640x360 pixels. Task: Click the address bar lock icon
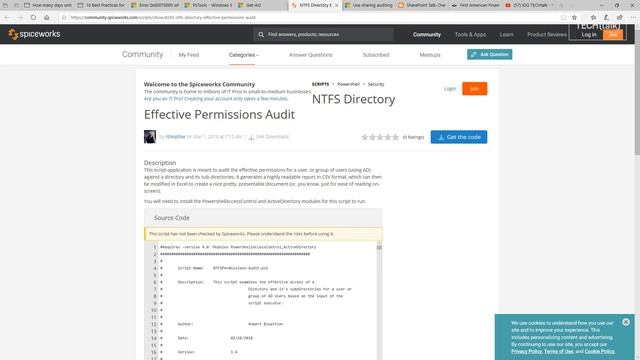pyautogui.click(x=64, y=18)
